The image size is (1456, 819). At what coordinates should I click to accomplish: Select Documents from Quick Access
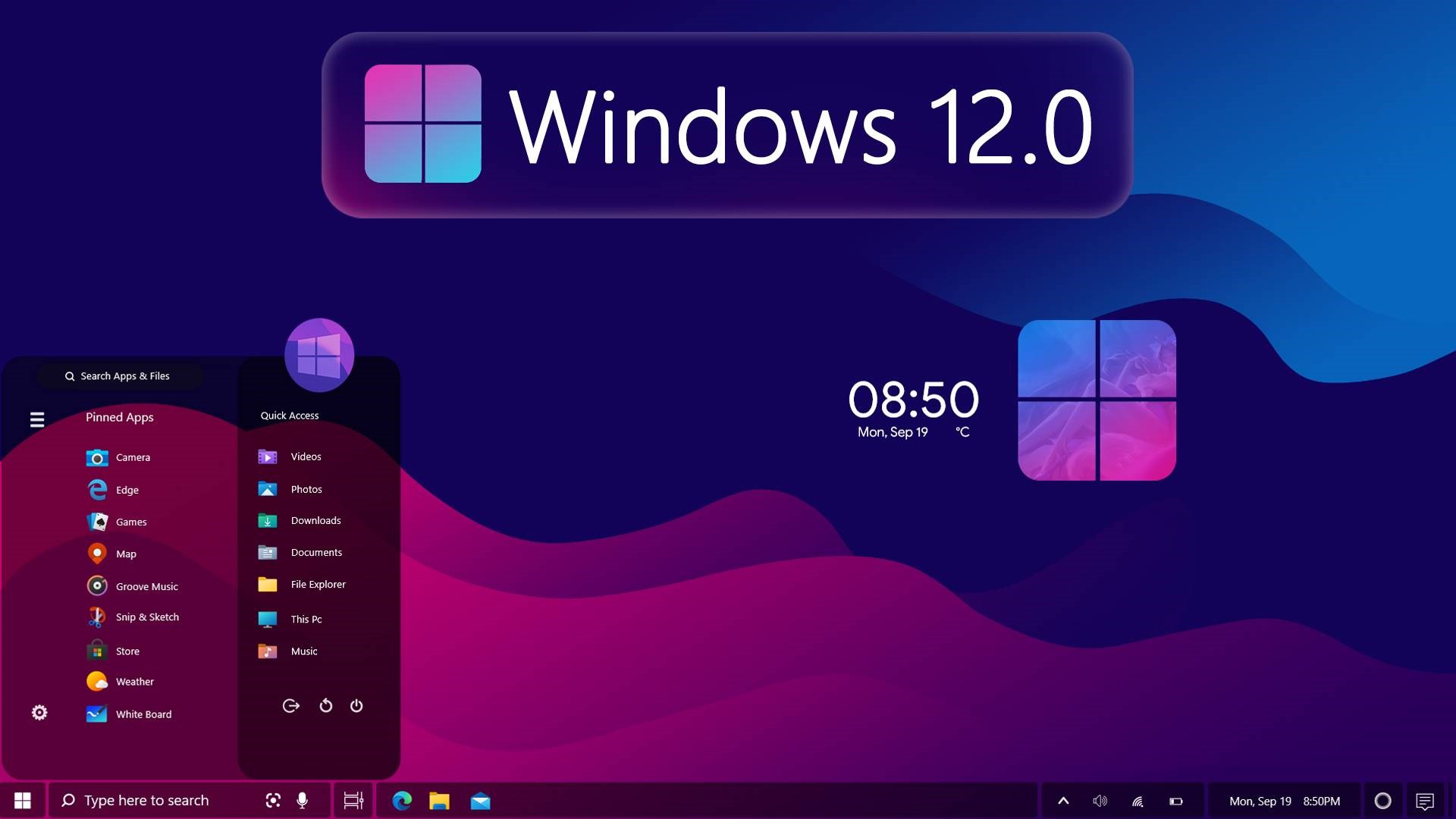(x=316, y=552)
